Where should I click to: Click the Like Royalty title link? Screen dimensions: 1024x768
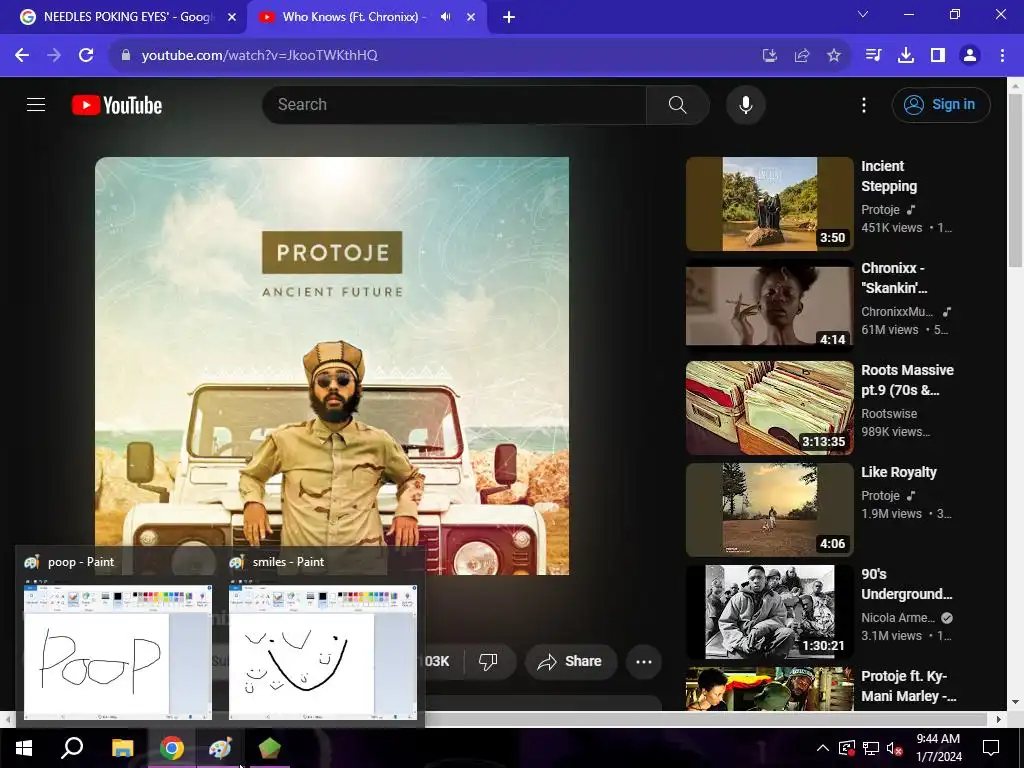coord(899,472)
